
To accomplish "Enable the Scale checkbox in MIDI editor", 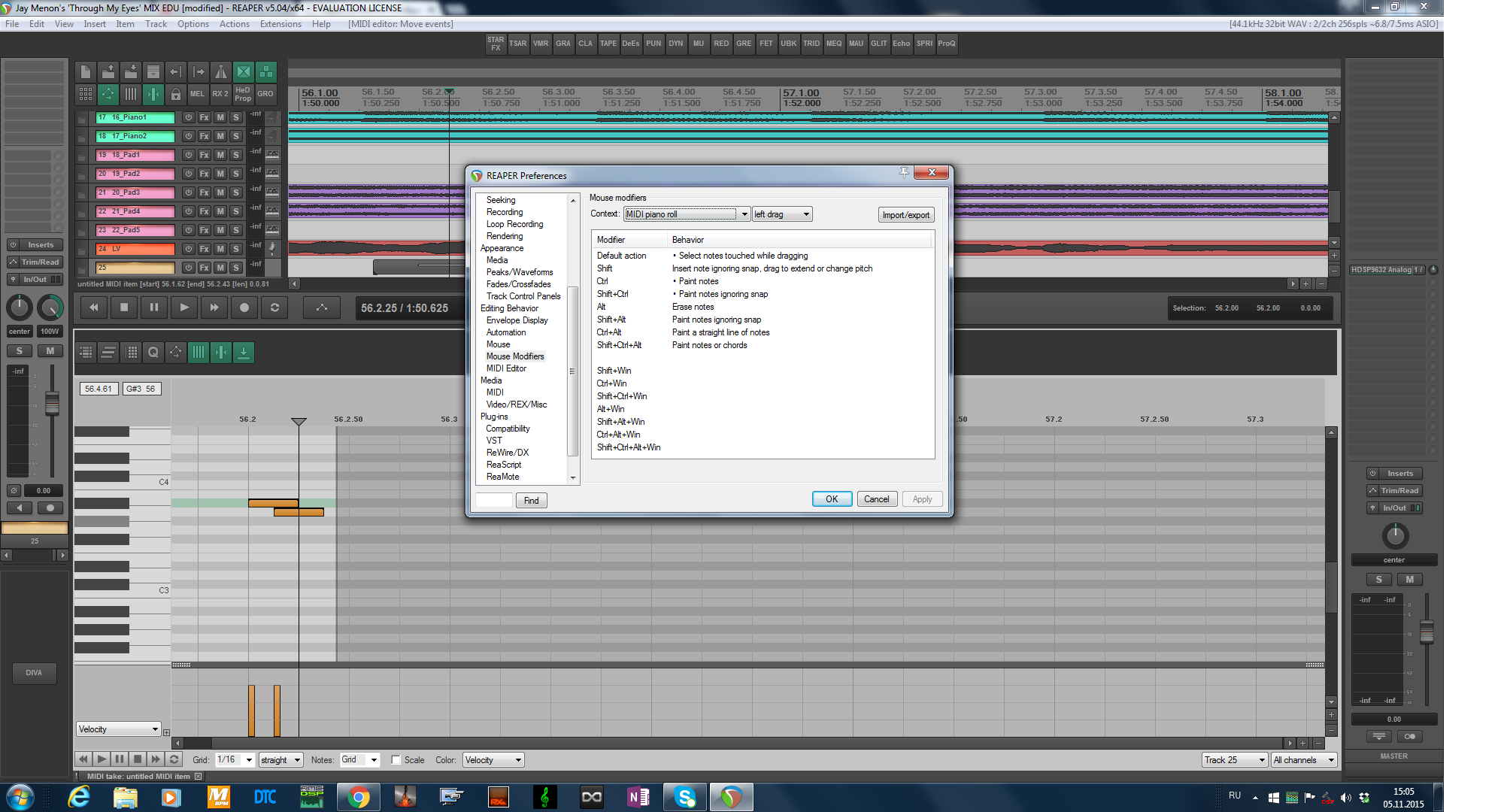I will coord(396,760).
